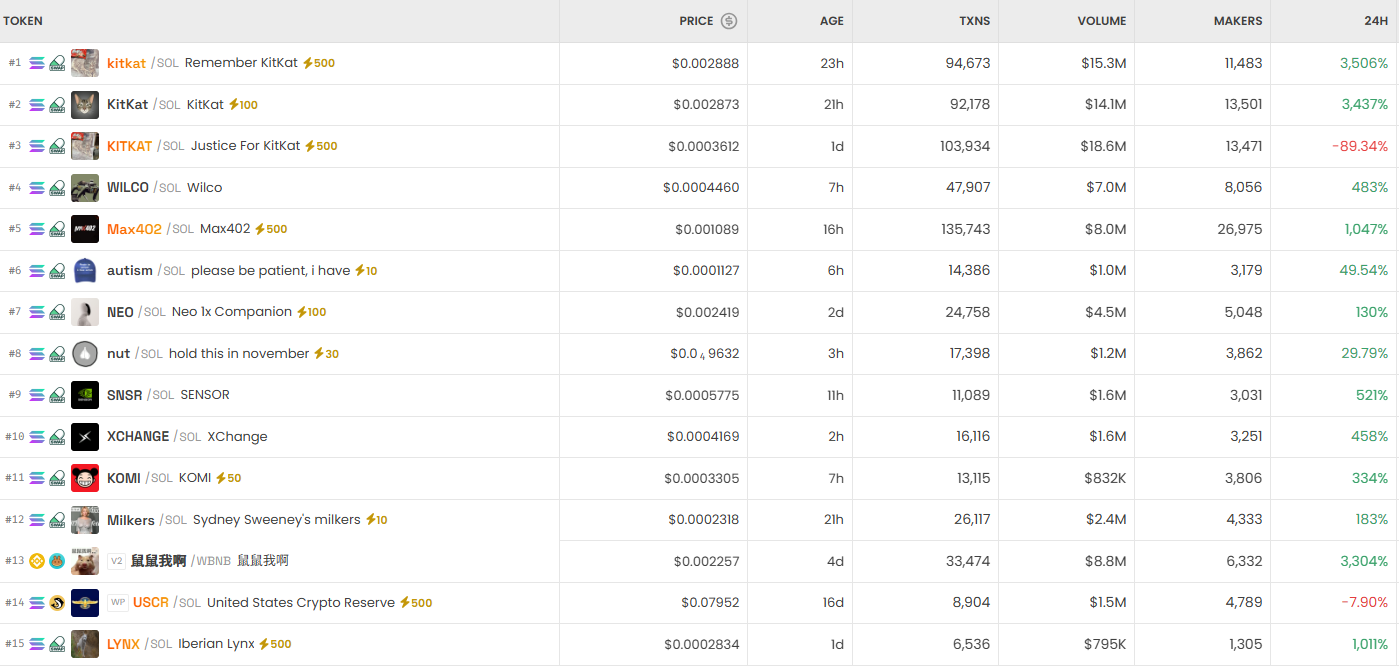Click the cat thumbnail for KitKat row #2
The height and width of the screenshot is (666, 1399).
pos(85,104)
